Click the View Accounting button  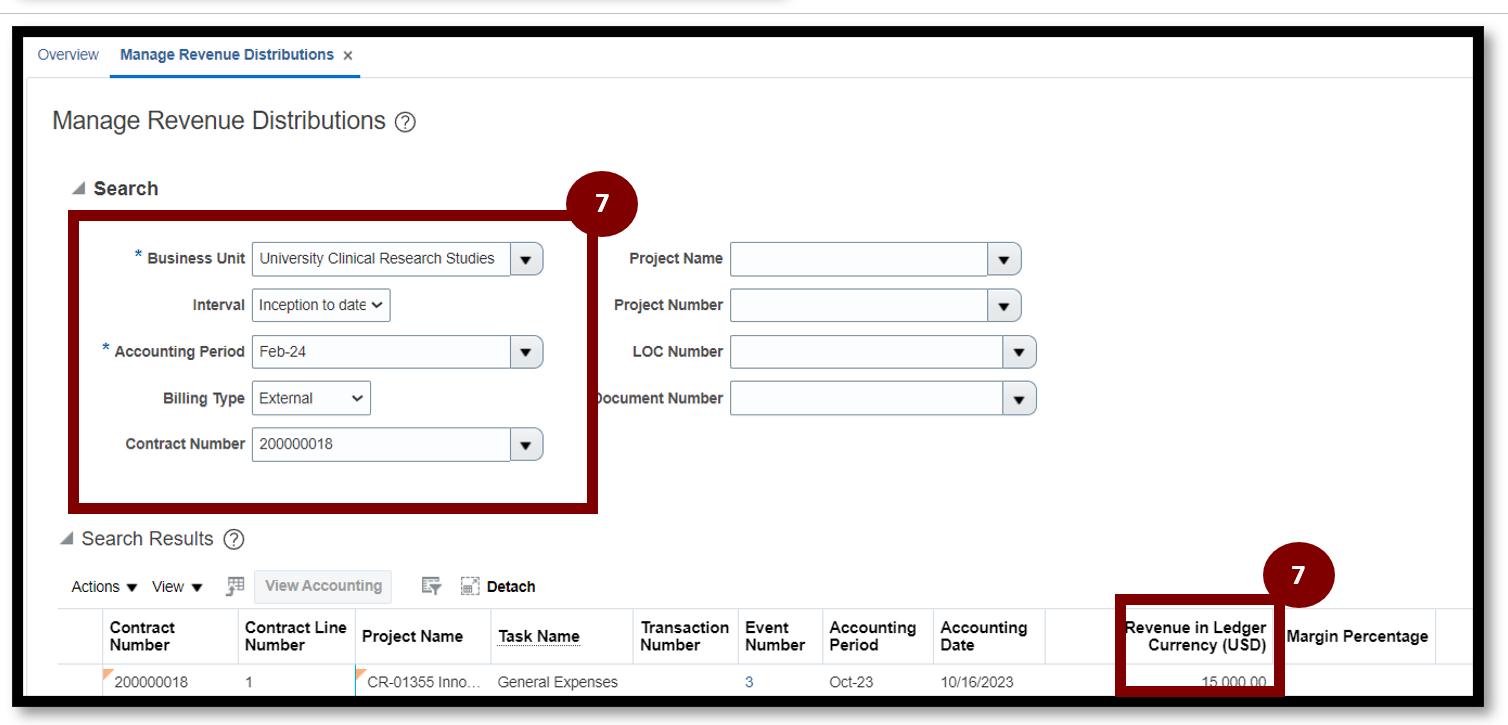click(323, 586)
